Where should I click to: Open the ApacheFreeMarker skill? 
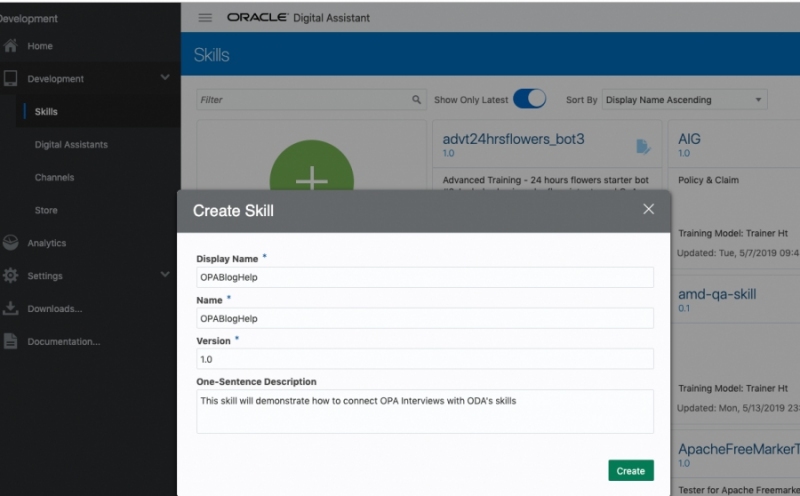[739, 449]
